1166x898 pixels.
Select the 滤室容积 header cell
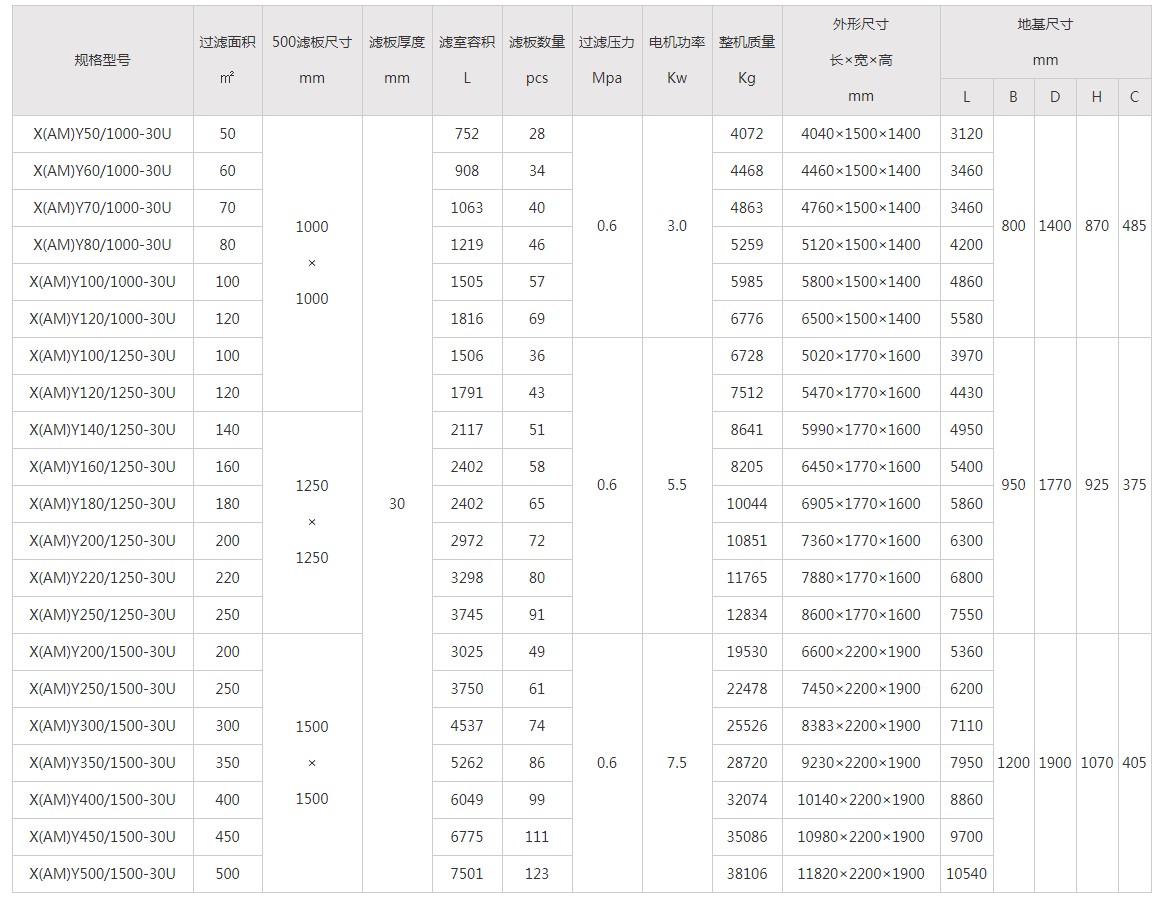(x=467, y=60)
